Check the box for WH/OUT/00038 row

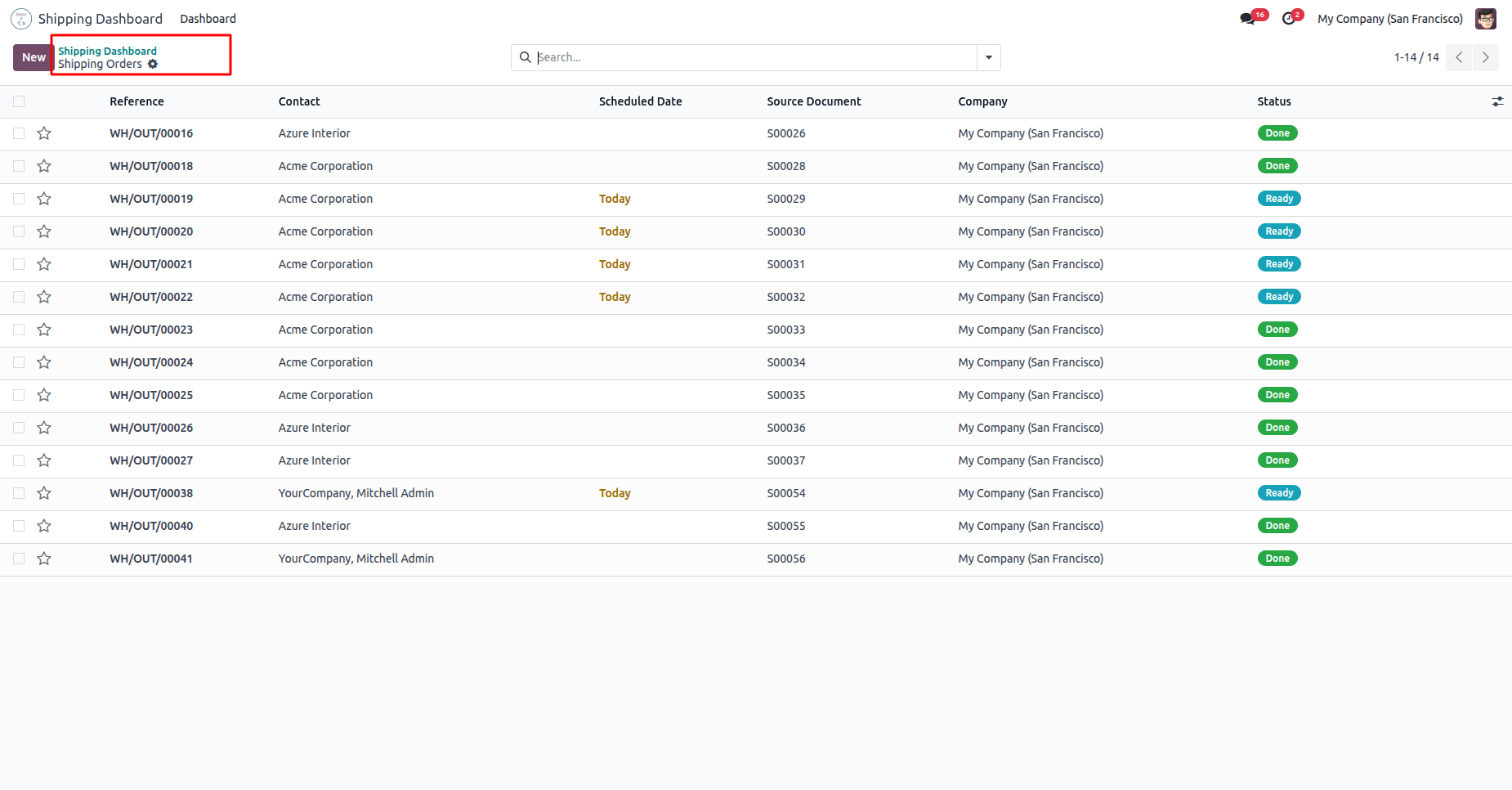pos(19,493)
